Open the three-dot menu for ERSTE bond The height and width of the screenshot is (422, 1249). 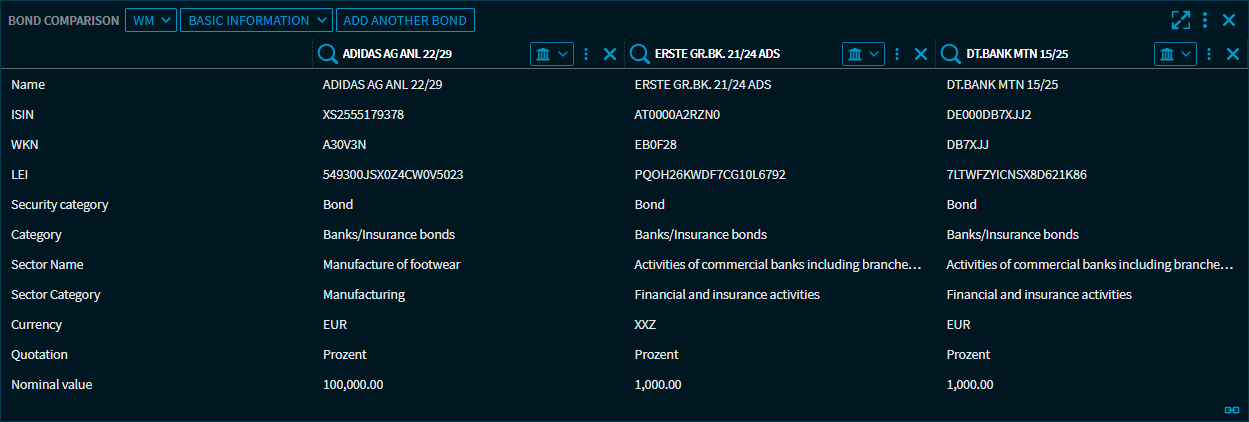(x=898, y=54)
